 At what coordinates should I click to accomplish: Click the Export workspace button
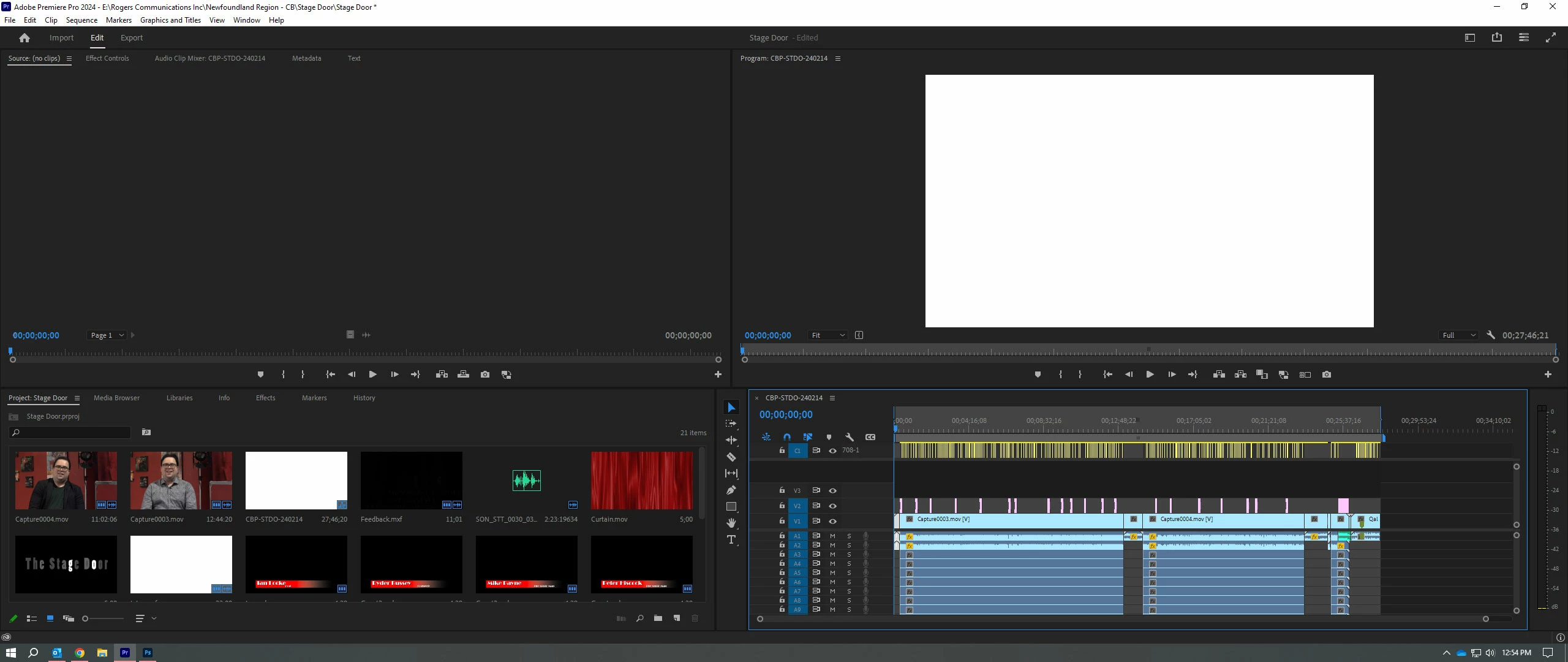131,37
